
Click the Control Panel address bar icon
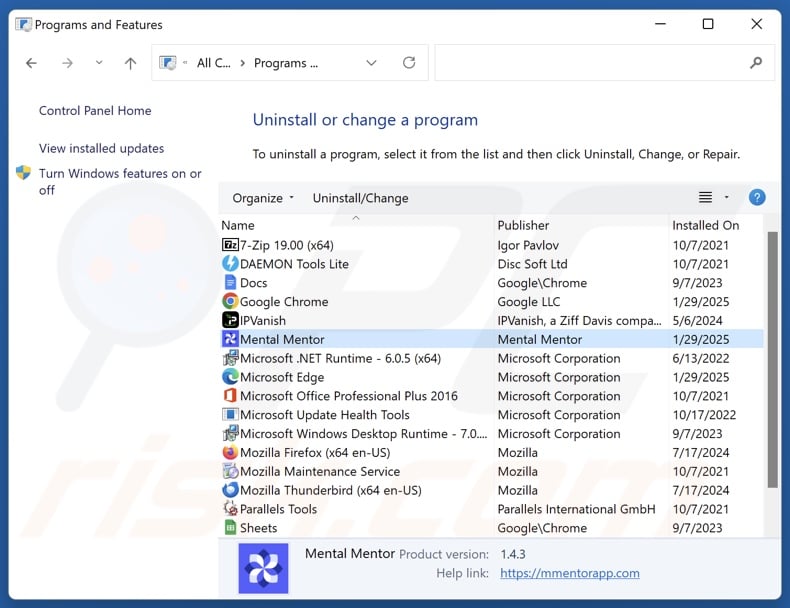coord(168,63)
